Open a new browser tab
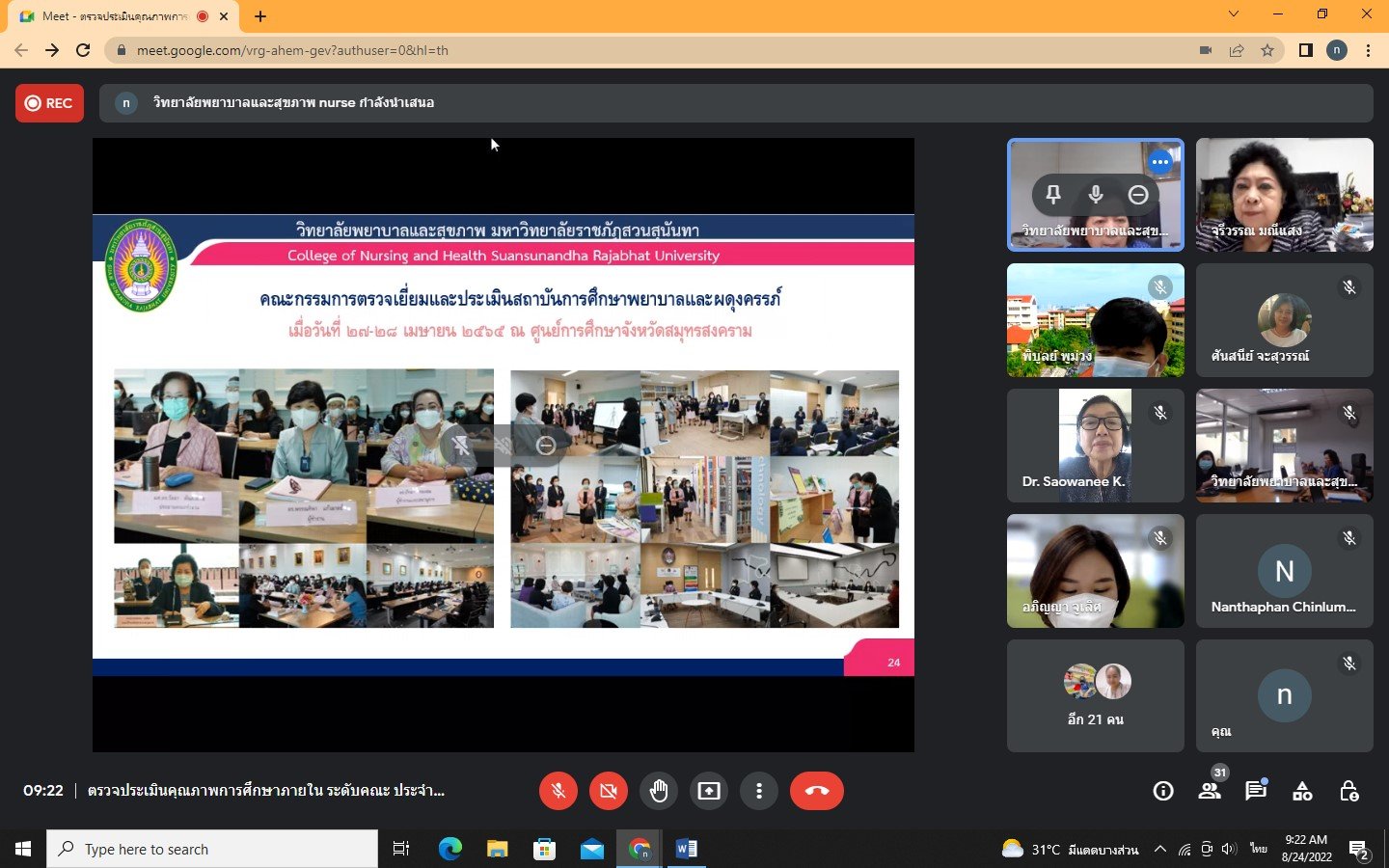The width and height of the screenshot is (1389, 868). point(260,16)
